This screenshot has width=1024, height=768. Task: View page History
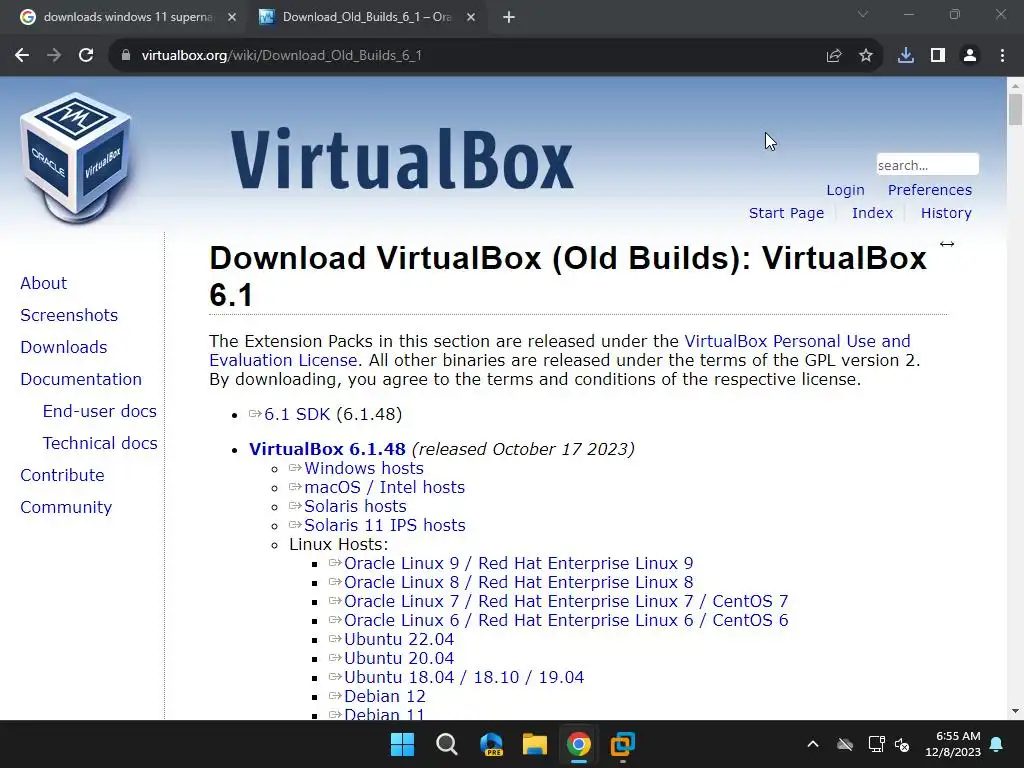point(946,213)
